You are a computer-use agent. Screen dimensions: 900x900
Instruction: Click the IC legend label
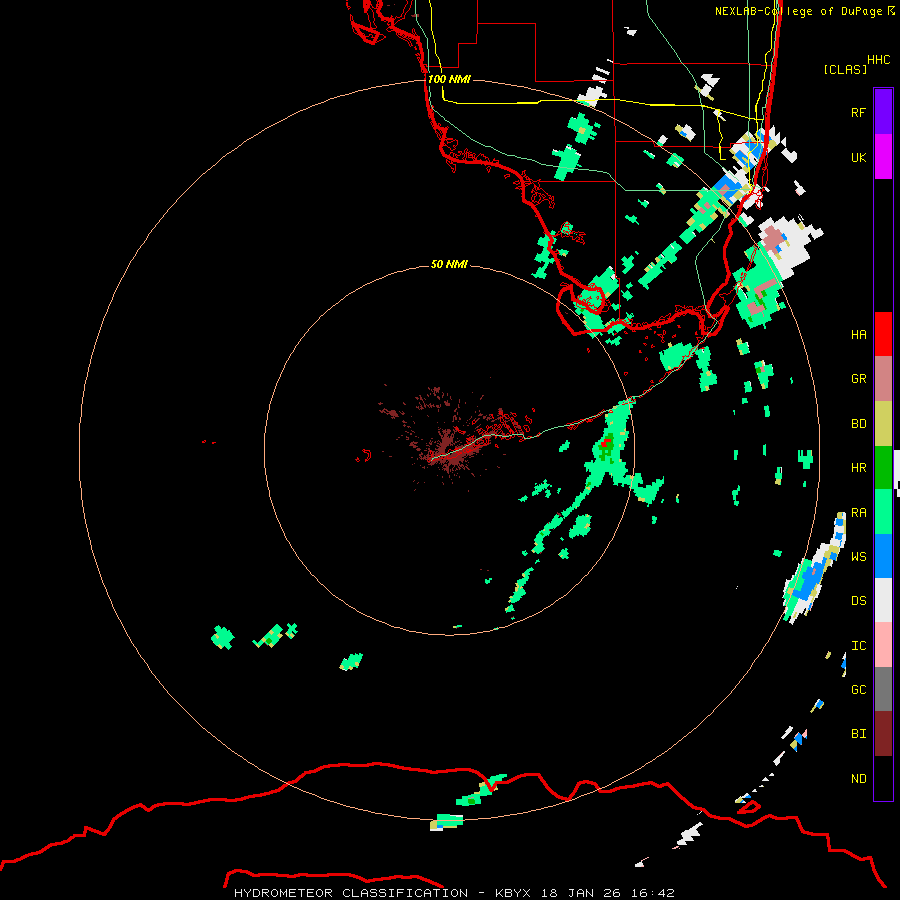click(858, 645)
